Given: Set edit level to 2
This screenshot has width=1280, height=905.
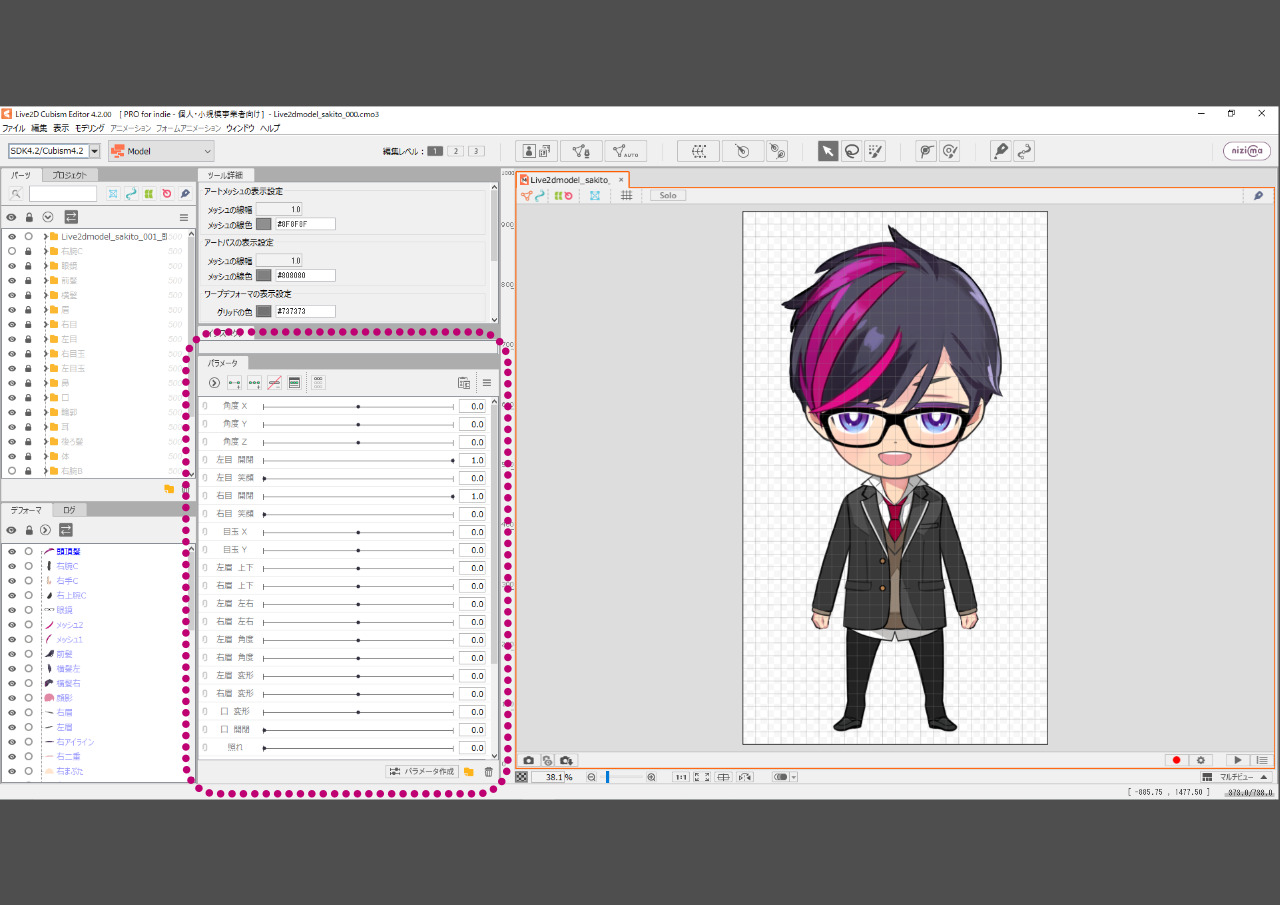Looking at the screenshot, I should click(455, 151).
